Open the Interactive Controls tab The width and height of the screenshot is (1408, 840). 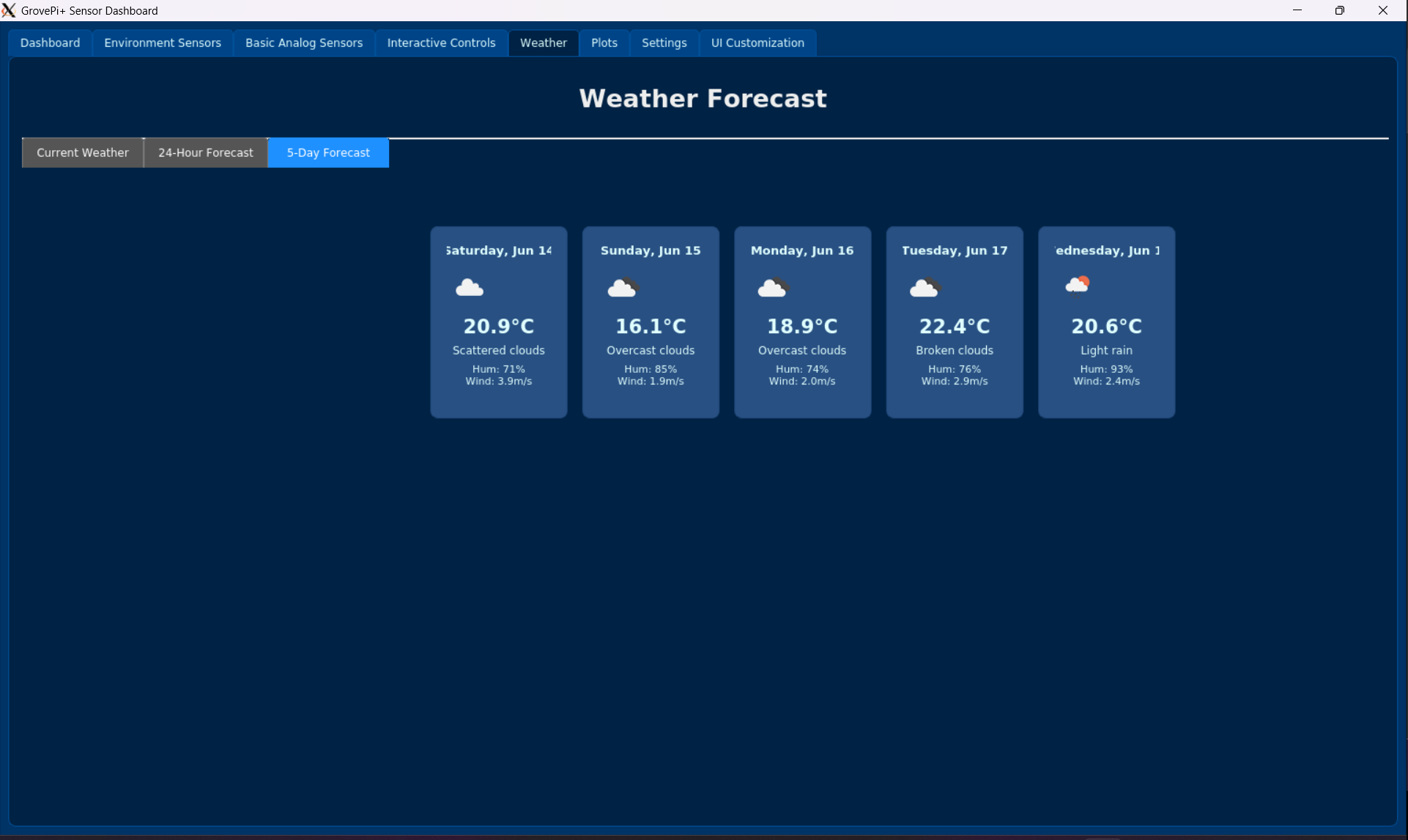(x=441, y=42)
